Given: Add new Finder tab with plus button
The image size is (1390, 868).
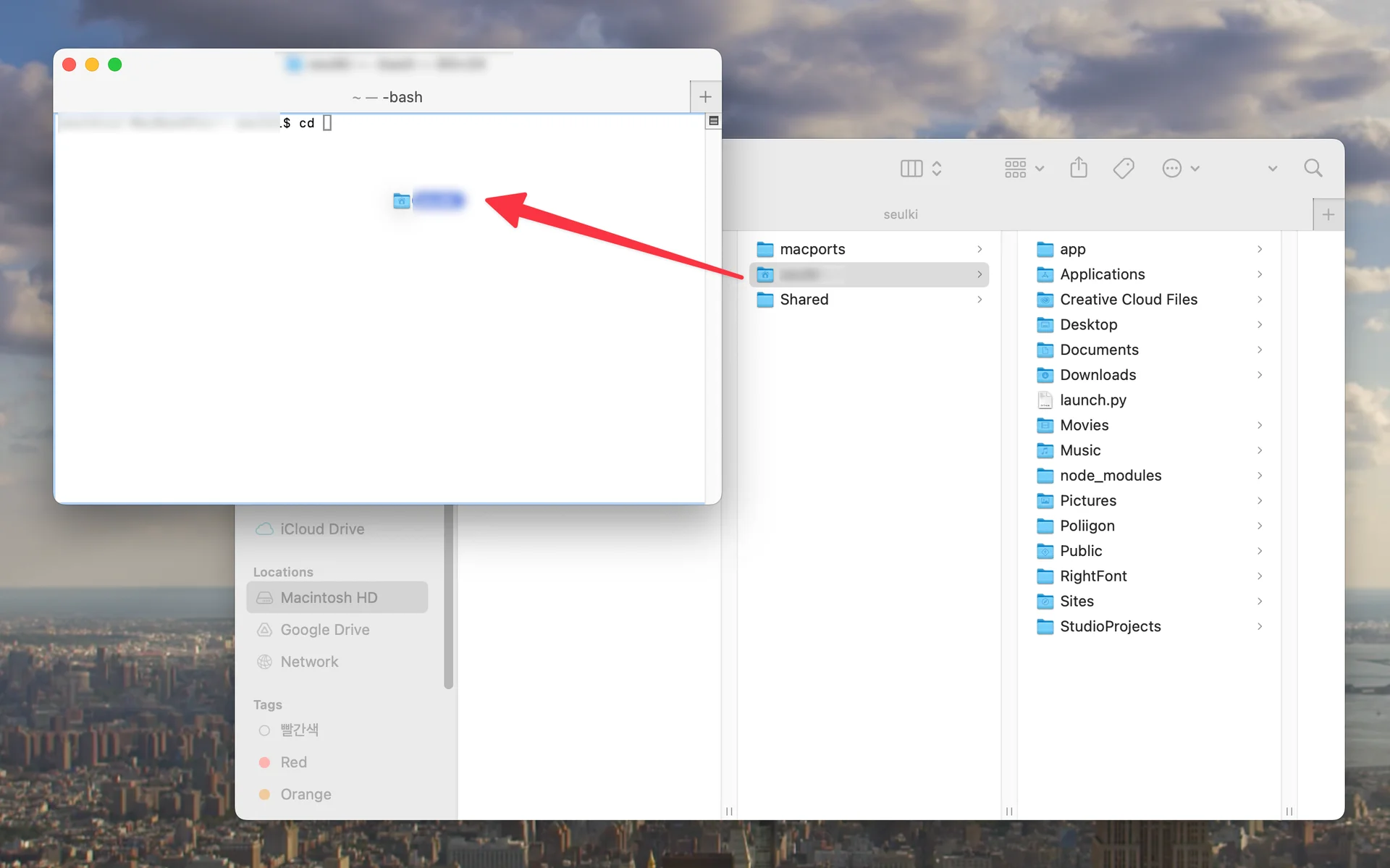Looking at the screenshot, I should (1328, 215).
